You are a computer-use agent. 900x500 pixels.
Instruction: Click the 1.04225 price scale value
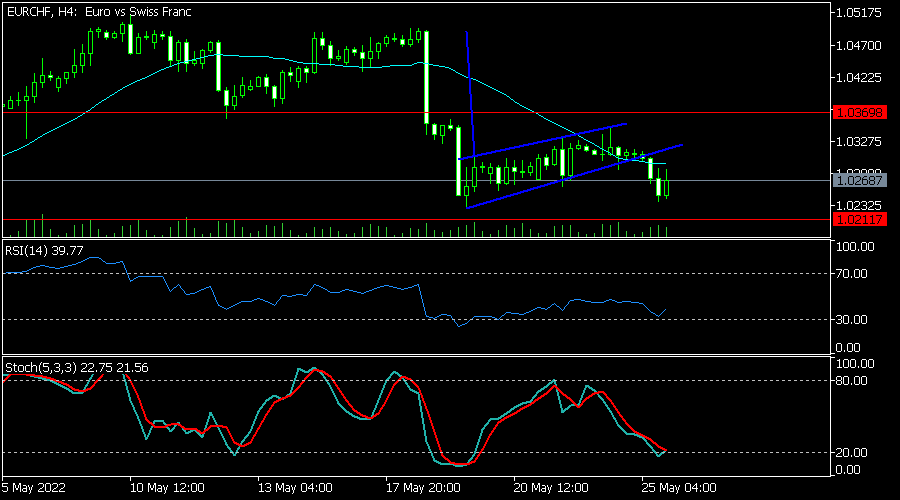859,77
